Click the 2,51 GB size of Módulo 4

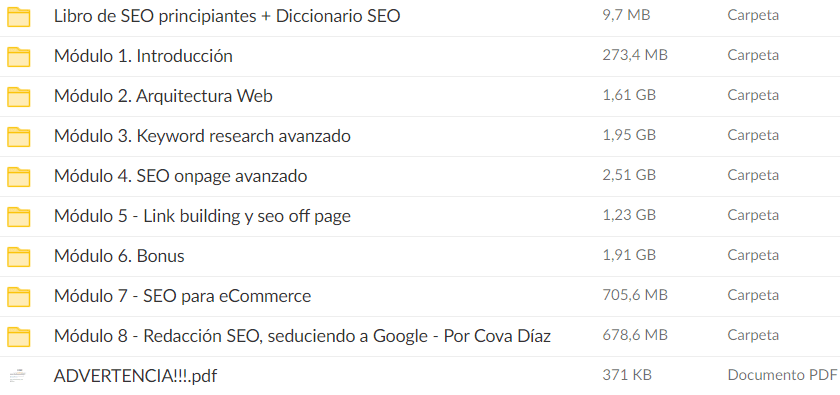(x=629, y=175)
